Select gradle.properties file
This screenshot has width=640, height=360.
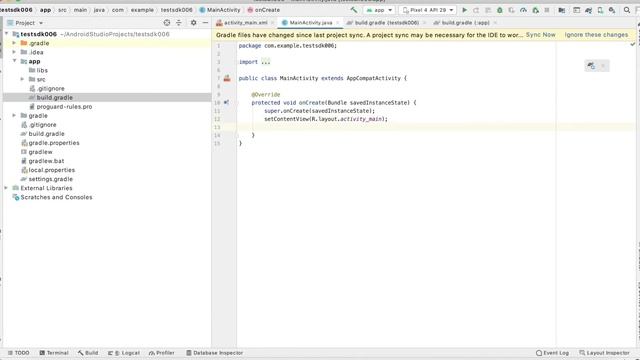pos(54,143)
